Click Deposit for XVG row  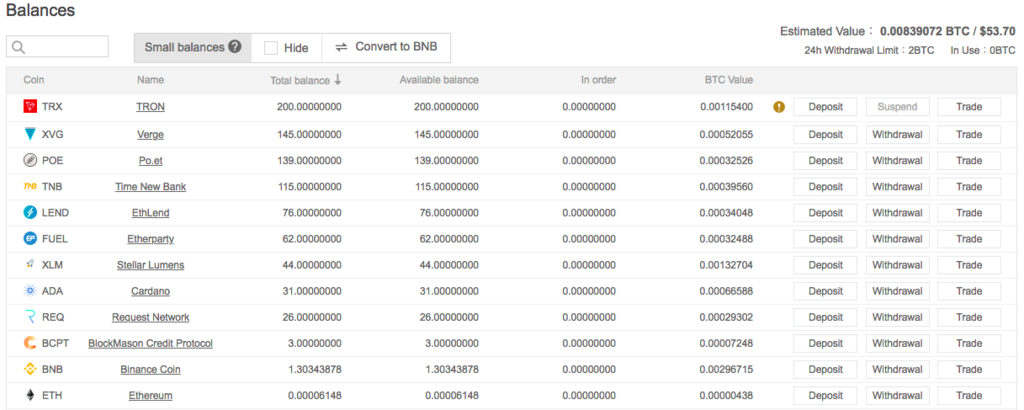click(x=825, y=134)
